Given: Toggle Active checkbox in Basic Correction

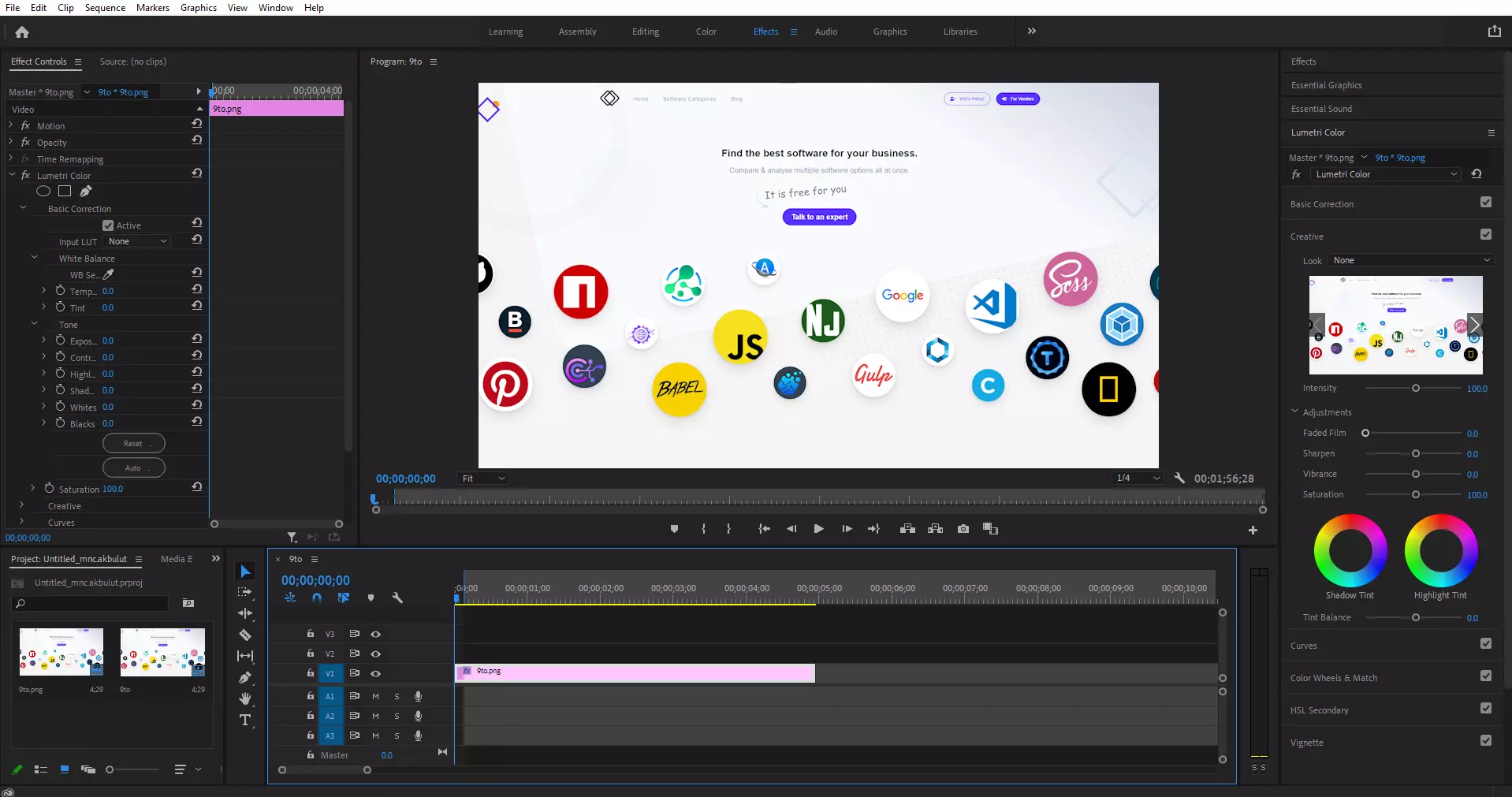Looking at the screenshot, I should (x=109, y=225).
